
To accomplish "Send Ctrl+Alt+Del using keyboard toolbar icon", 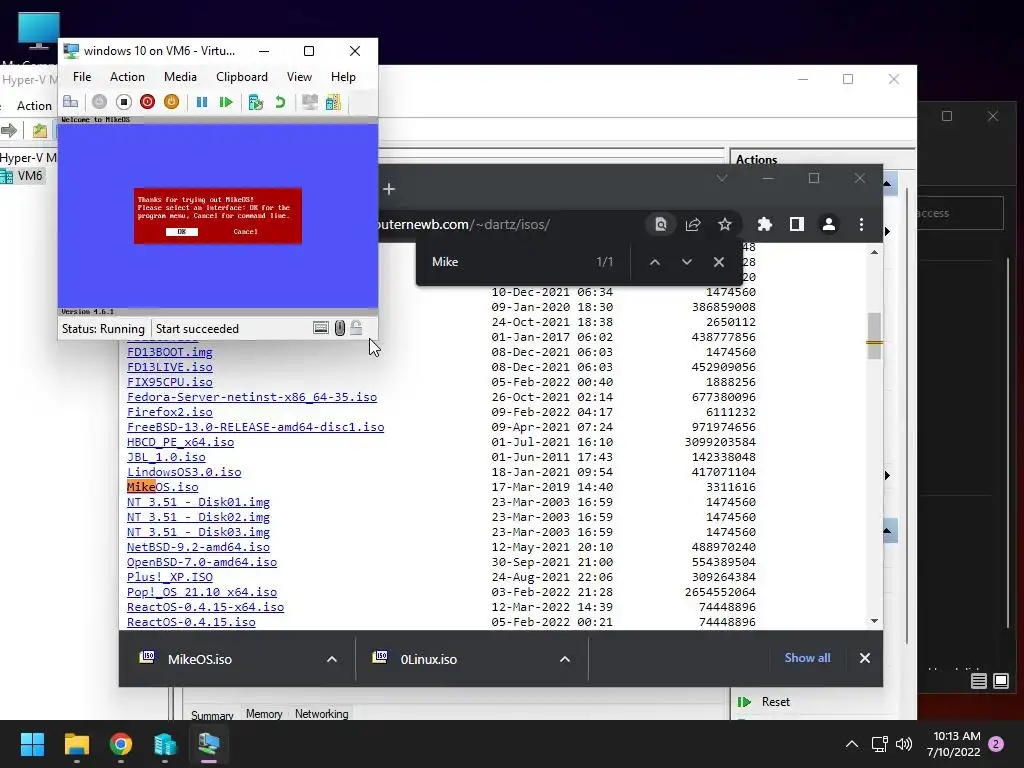I will 71,102.
